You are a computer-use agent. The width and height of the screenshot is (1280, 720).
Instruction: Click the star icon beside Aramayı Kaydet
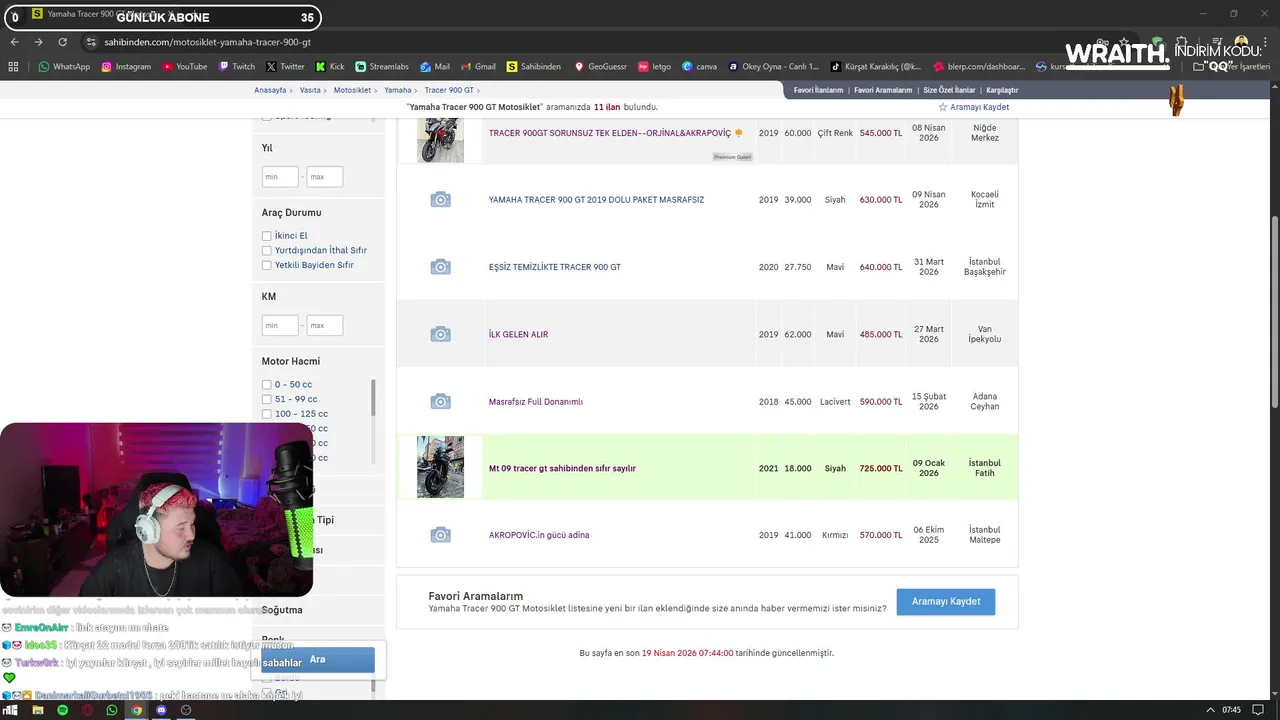[942, 107]
